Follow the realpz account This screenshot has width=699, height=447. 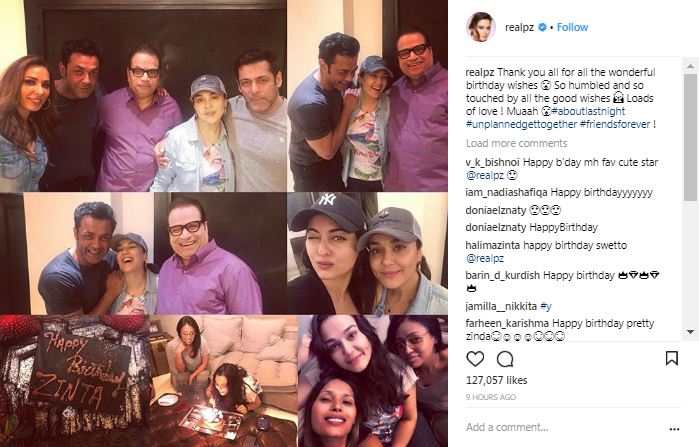pos(572,27)
